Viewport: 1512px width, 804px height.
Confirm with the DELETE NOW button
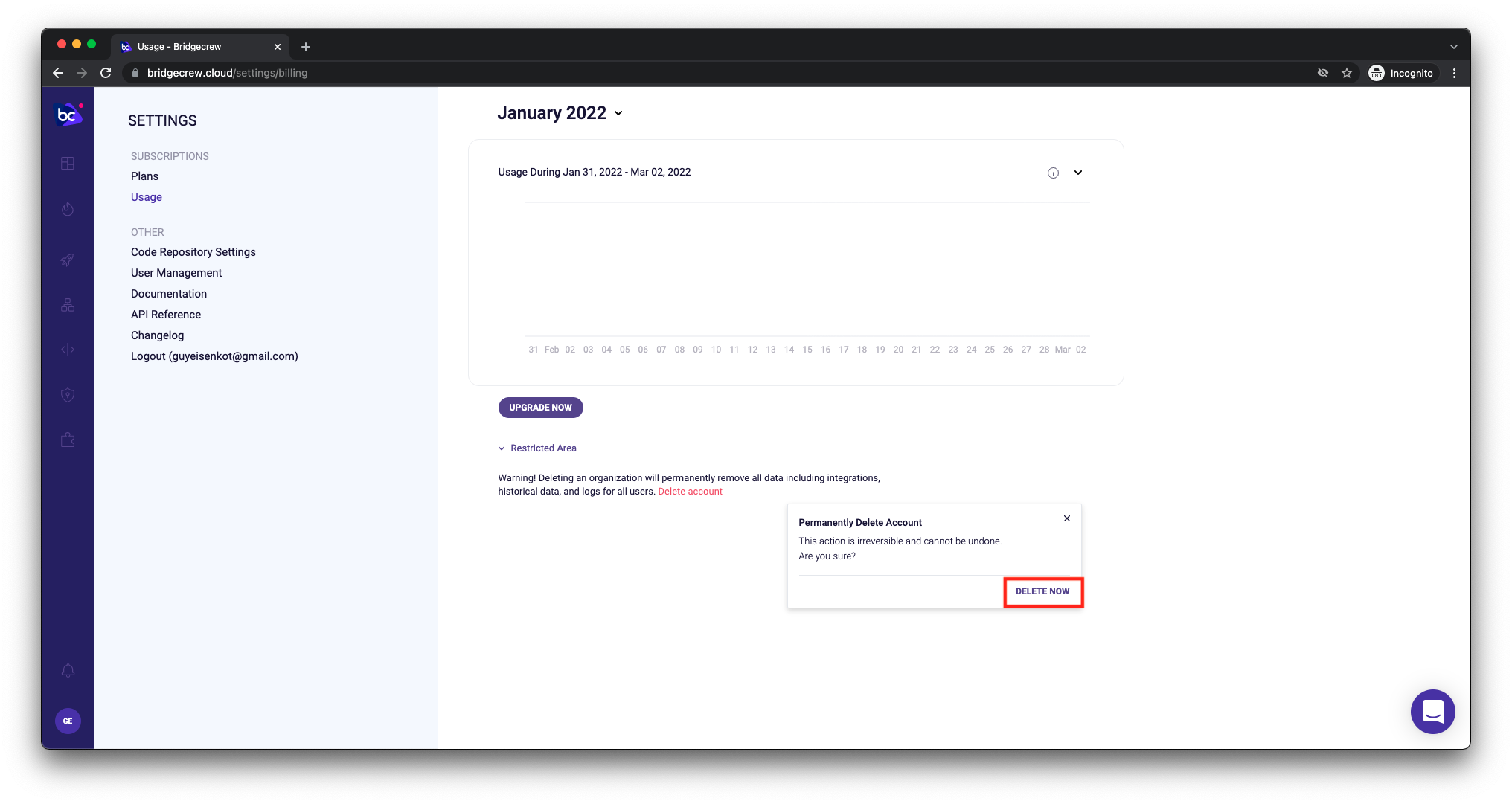coord(1042,591)
